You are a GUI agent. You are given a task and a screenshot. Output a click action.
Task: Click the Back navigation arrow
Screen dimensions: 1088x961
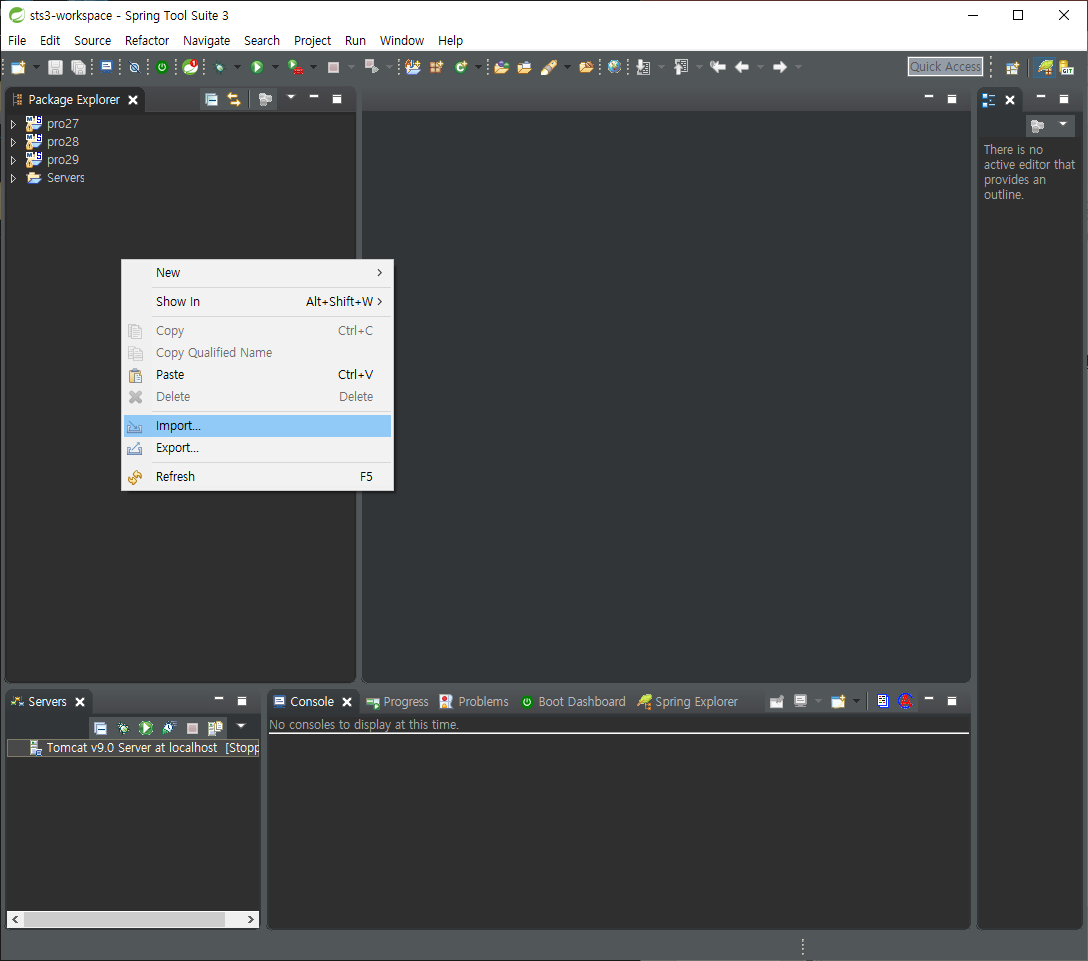[742, 67]
